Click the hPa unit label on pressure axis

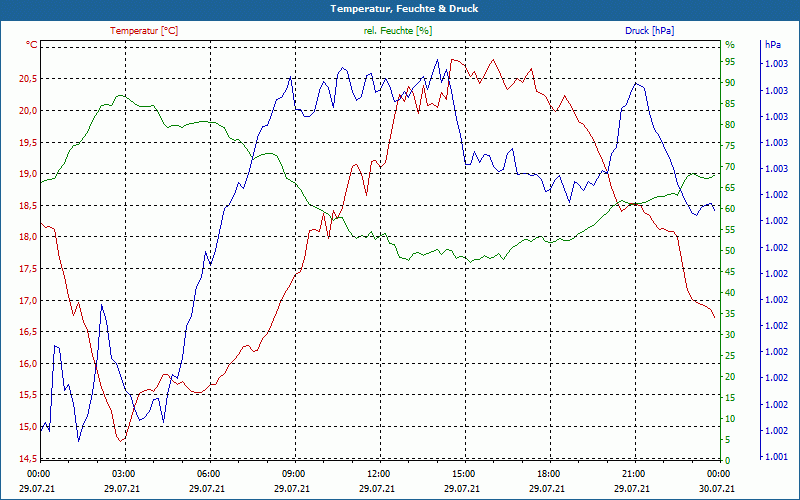pos(773,45)
